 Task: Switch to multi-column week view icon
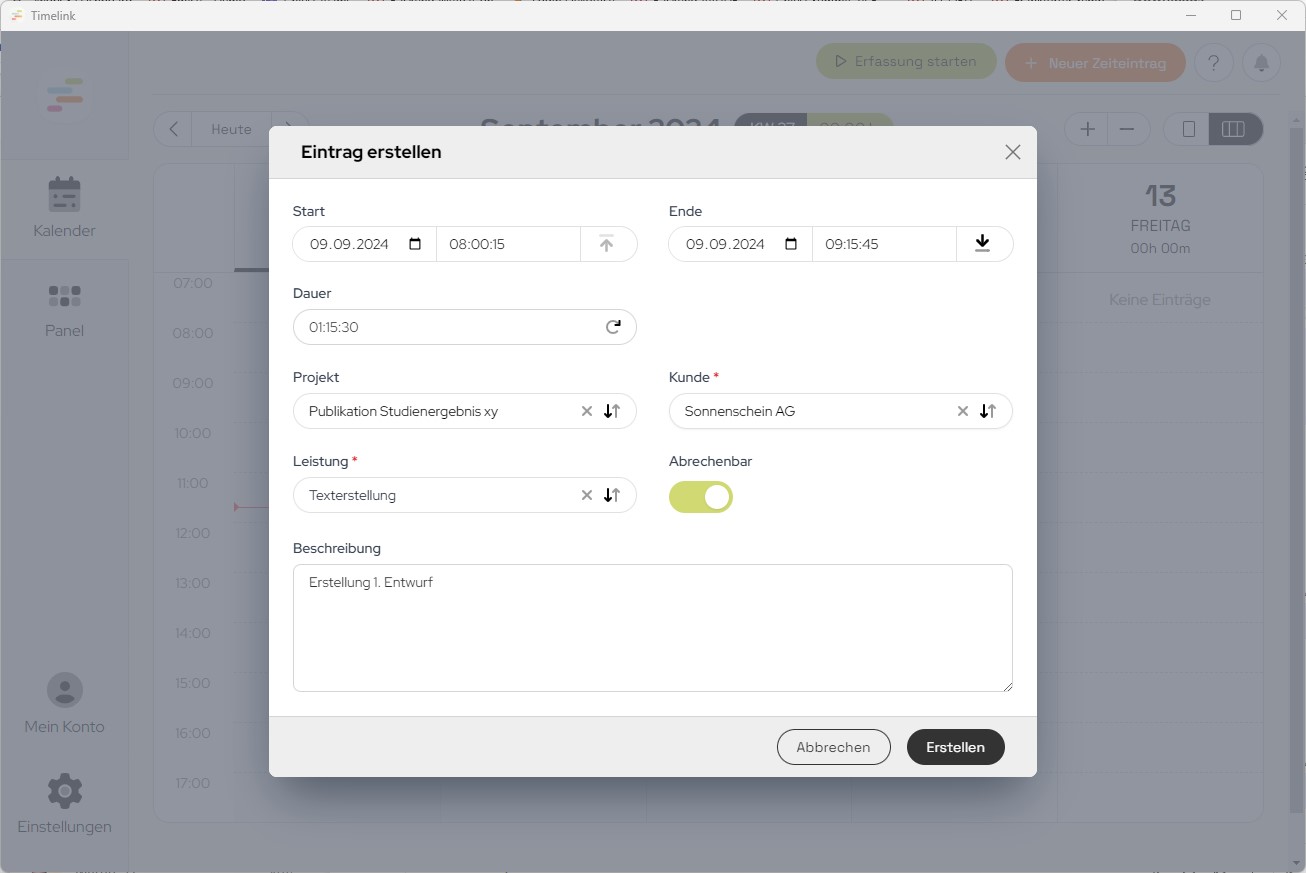click(x=1234, y=129)
